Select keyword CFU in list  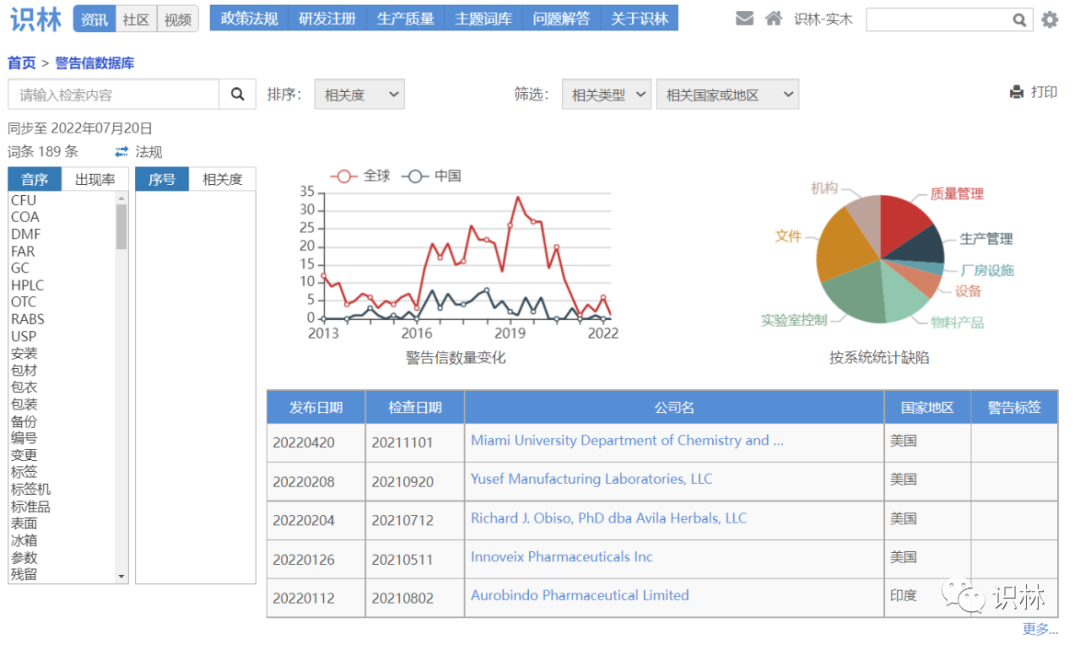click(23, 201)
